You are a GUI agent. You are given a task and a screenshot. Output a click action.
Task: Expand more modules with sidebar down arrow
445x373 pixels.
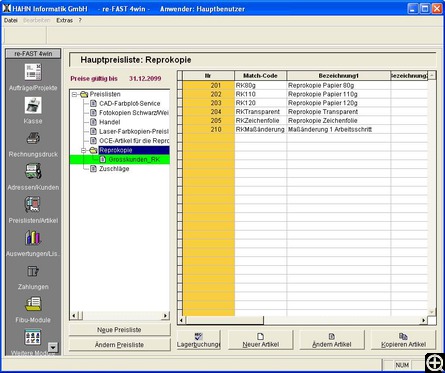pos(53,348)
